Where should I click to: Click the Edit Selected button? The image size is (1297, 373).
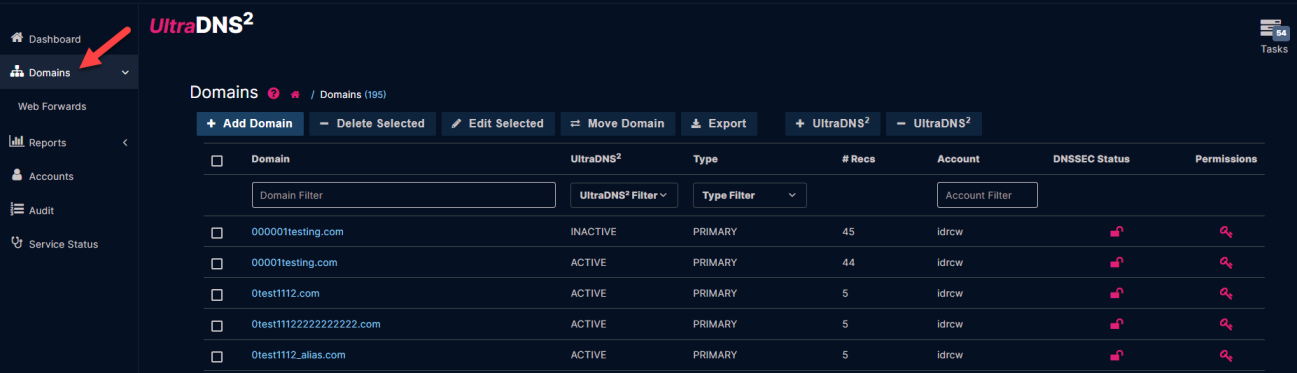pyautogui.click(x=498, y=123)
